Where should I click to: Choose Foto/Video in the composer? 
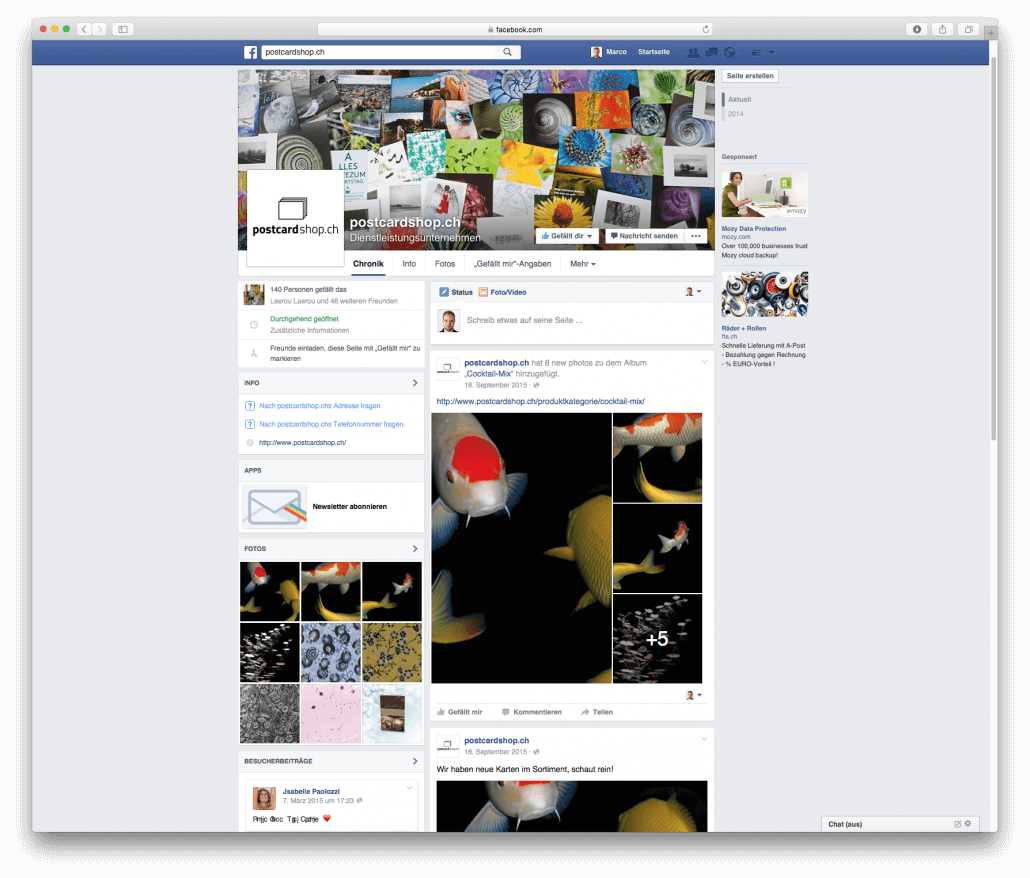(503, 292)
